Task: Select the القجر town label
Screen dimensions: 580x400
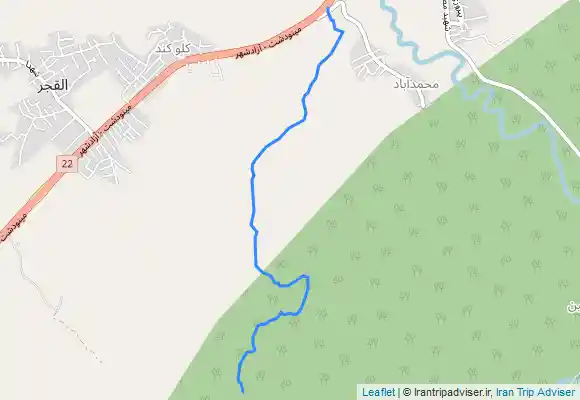Action: point(53,85)
